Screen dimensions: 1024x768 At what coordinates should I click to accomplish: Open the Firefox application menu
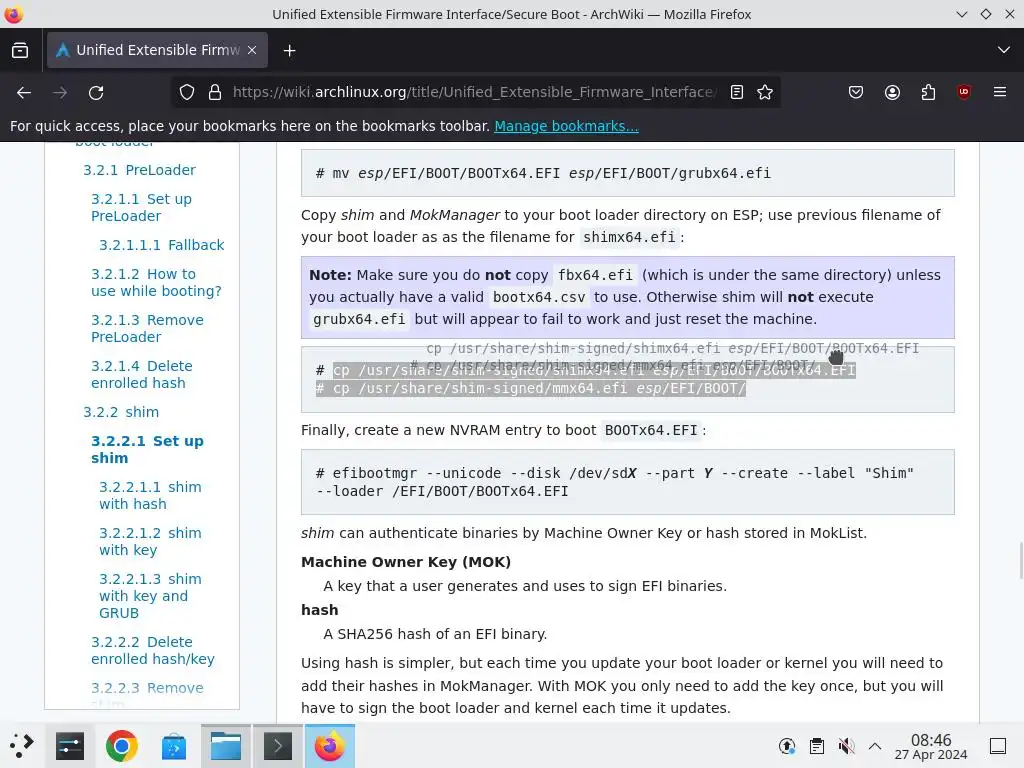(1000, 93)
